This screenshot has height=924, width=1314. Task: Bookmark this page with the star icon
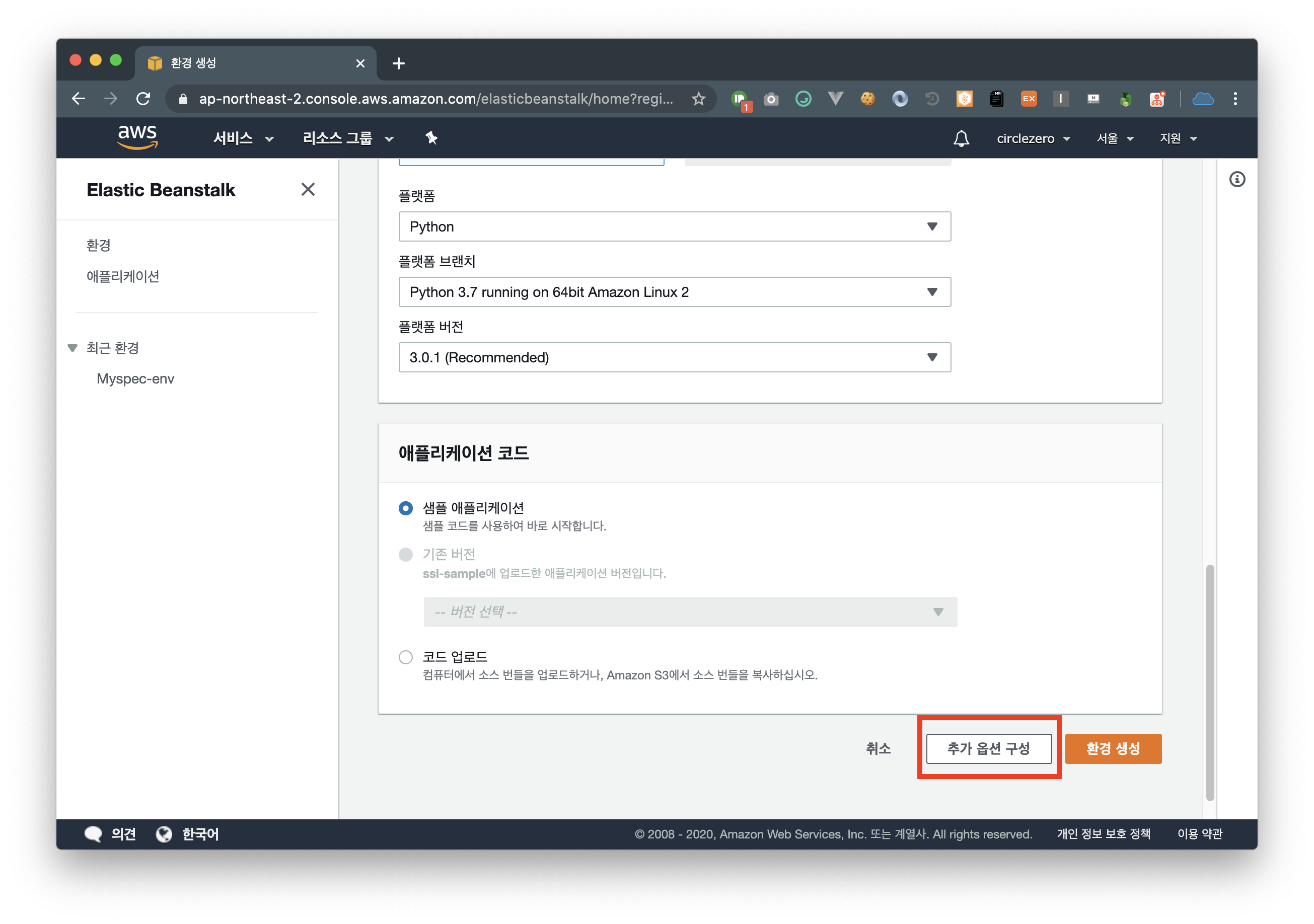698,99
